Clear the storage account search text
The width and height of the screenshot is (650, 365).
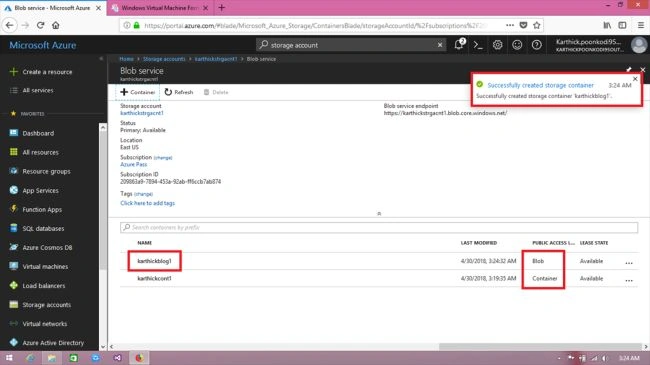(440, 45)
